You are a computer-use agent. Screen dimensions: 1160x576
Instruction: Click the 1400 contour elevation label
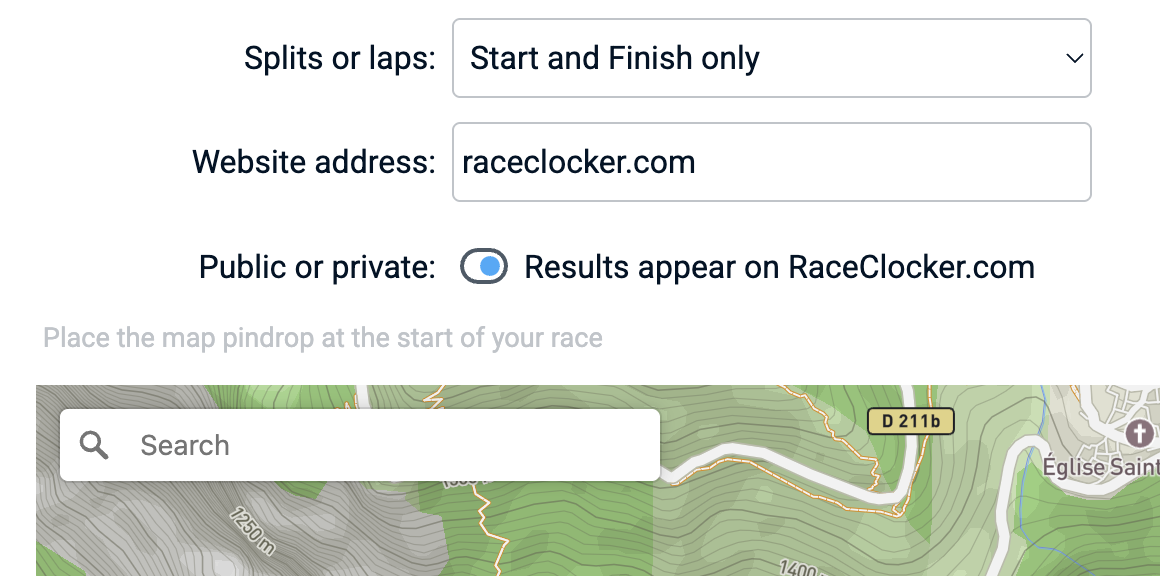(x=797, y=567)
